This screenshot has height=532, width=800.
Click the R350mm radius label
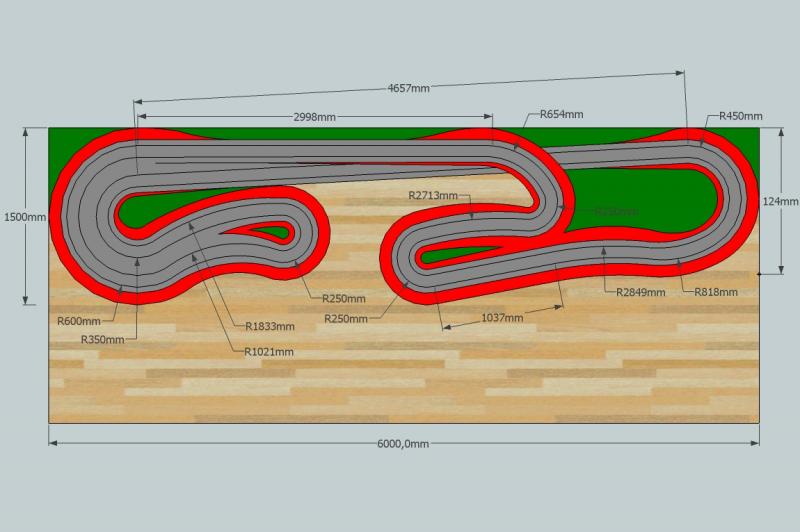tap(103, 340)
